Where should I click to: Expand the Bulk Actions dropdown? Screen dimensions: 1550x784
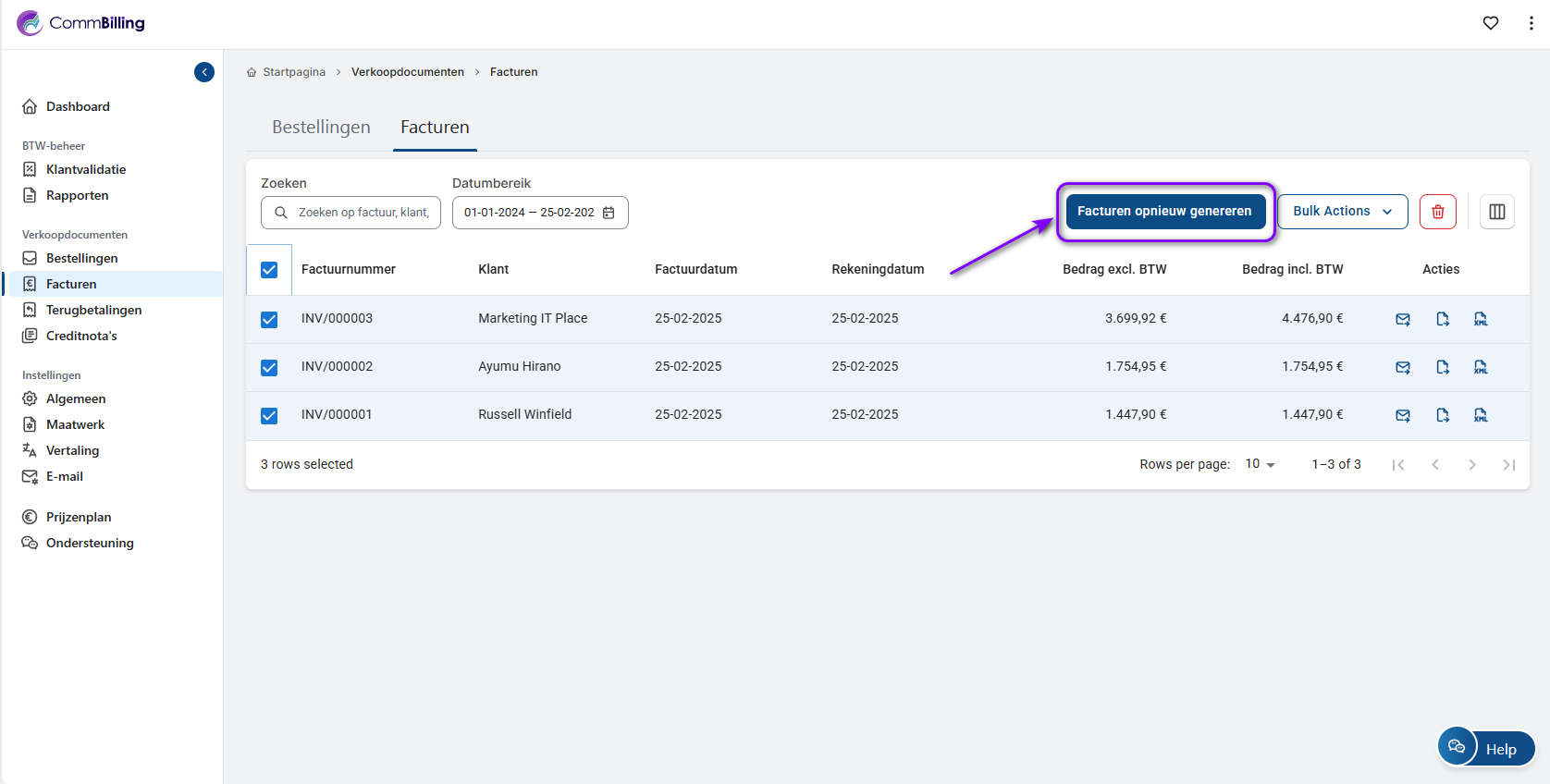(1342, 212)
